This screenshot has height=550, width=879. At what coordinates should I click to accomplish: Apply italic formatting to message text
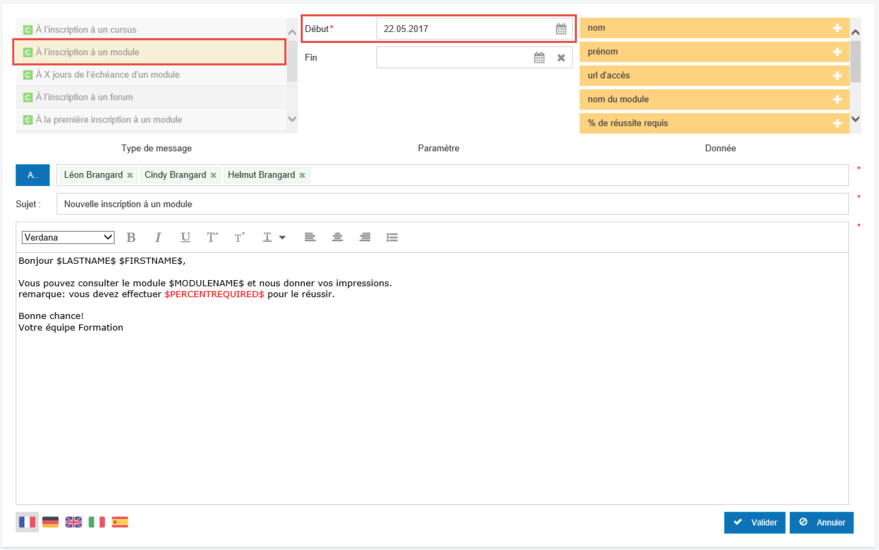click(x=158, y=237)
